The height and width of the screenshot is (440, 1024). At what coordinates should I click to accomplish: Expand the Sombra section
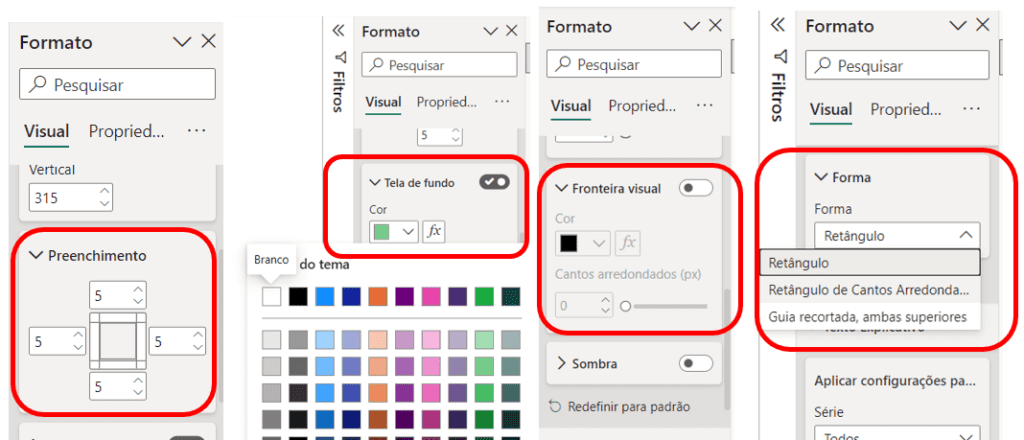[561, 363]
